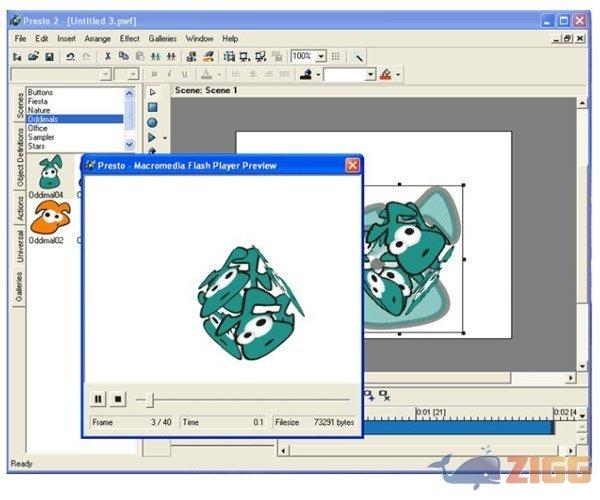Click the teal character on the canvas
This screenshot has width=600, height=500.
[x=411, y=258]
